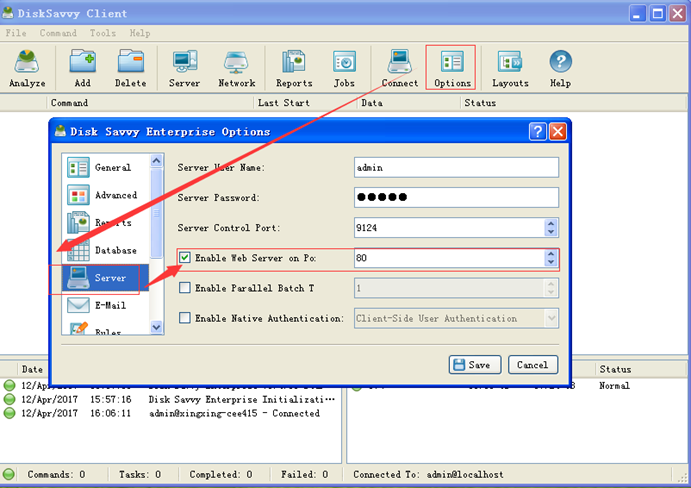This screenshot has height=488, width=691.
Task: Click the Command column header
Action: pos(150,103)
